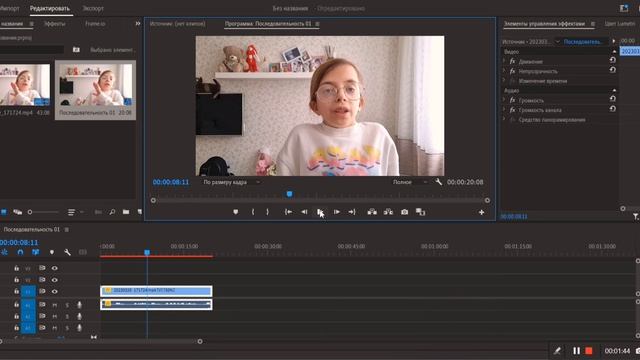
Task: Open Цвет Lumetri panel tab
Action: tap(620, 24)
